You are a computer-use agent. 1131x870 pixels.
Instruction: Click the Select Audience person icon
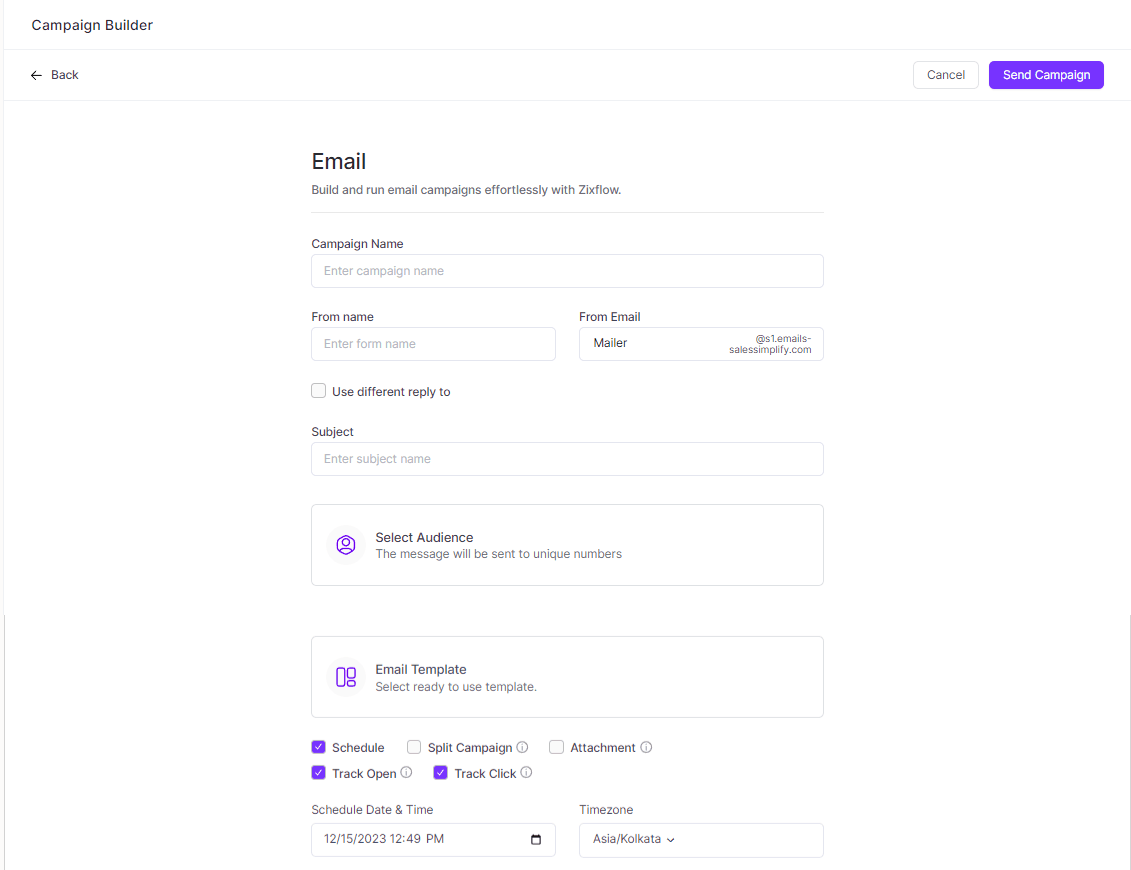coord(345,544)
